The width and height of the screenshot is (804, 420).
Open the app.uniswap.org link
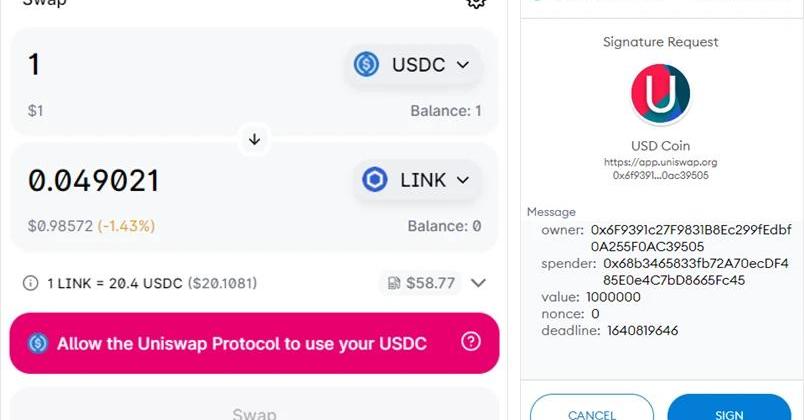[x=660, y=161]
